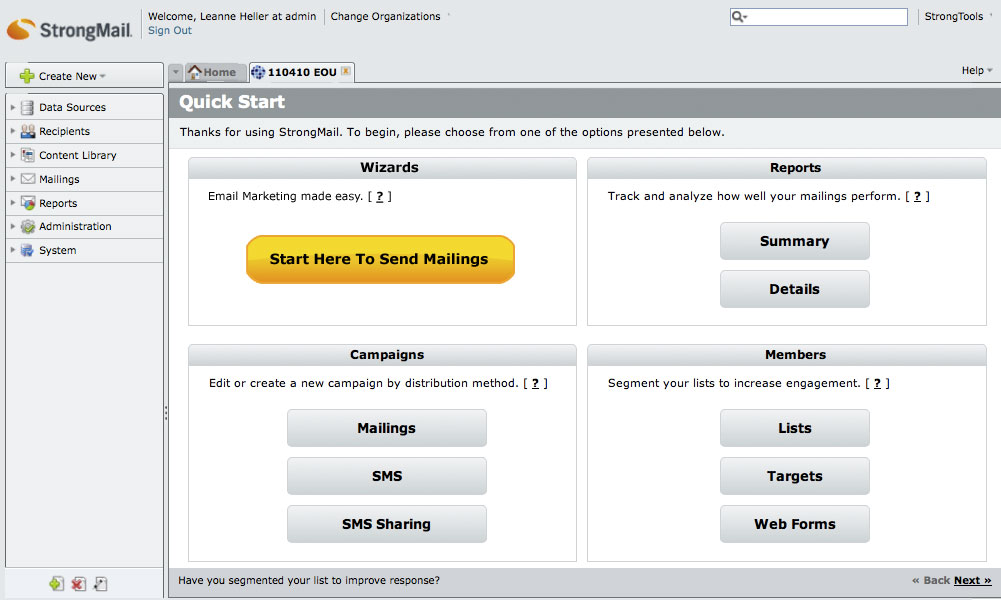Open the StrongTools menu
The width and height of the screenshot is (1001, 600).
click(957, 17)
